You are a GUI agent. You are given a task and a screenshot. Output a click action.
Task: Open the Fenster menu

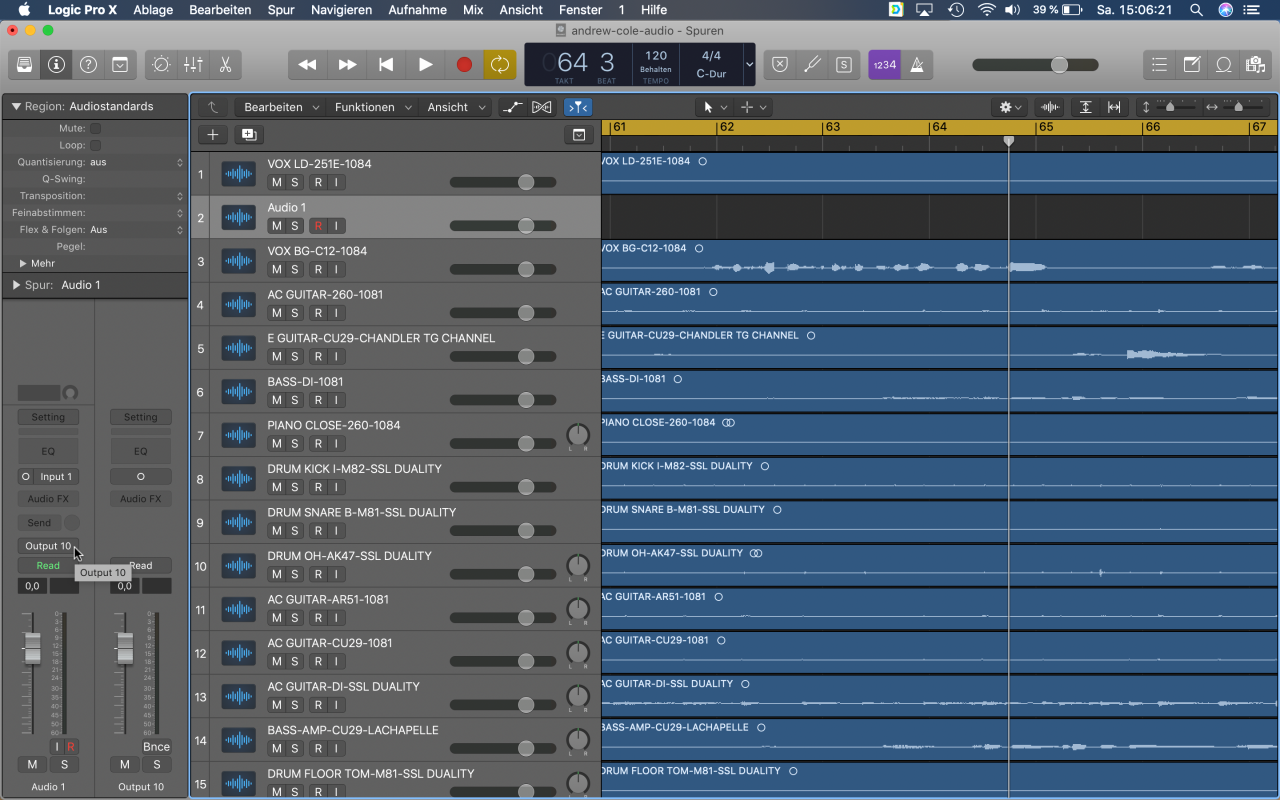[x=580, y=10]
